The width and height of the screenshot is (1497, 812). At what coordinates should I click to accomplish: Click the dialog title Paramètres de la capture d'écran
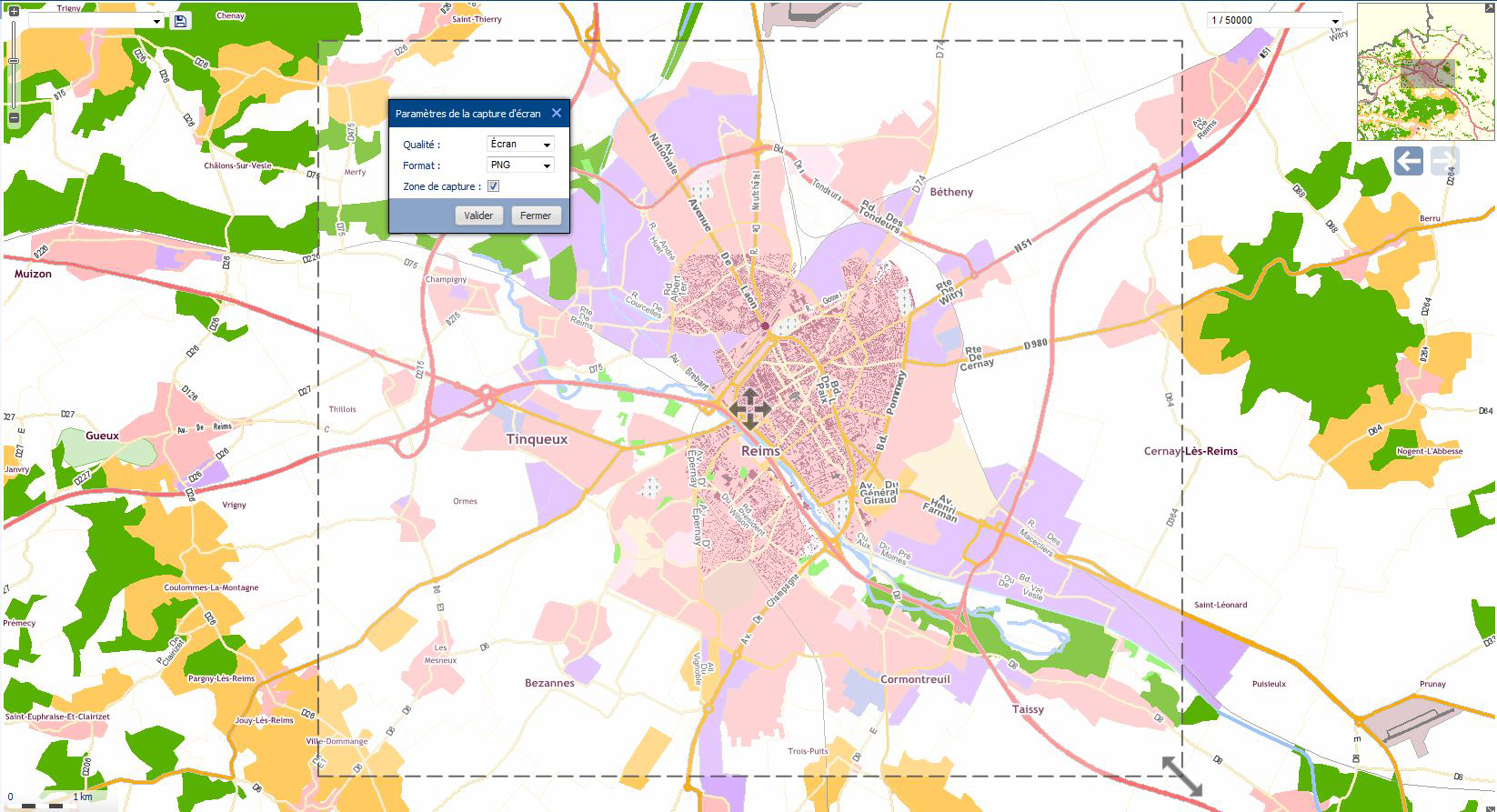[467, 114]
